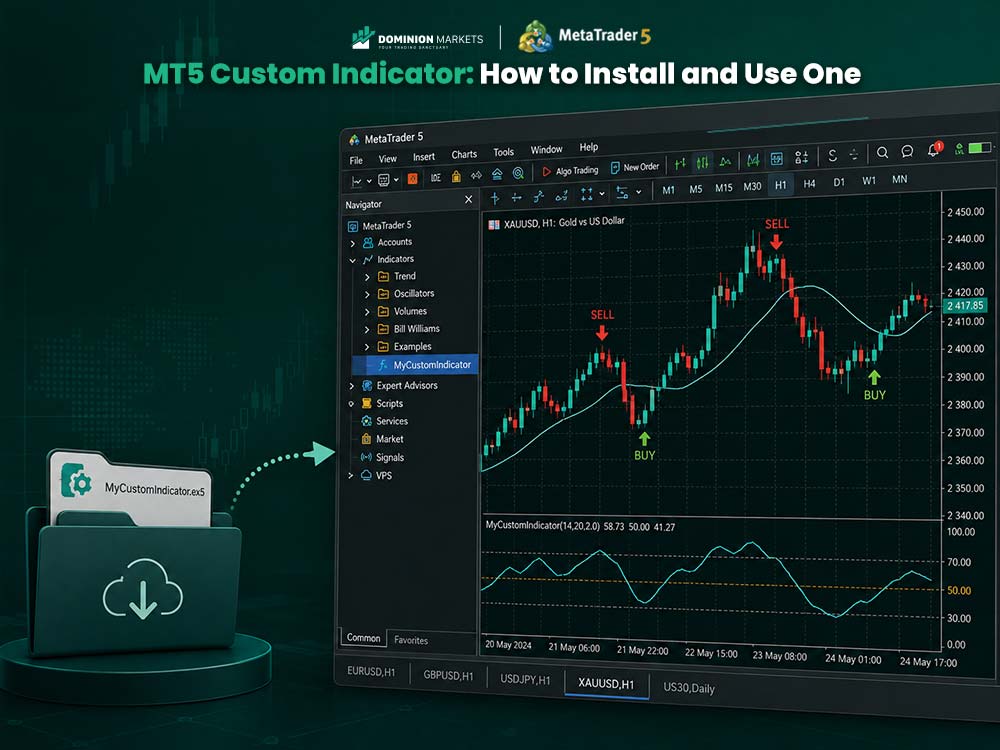Image resolution: width=1000 pixels, height=750 pixels.
Task: Switch to Favorites tab in Navigator
Action: tap(411, 640)
